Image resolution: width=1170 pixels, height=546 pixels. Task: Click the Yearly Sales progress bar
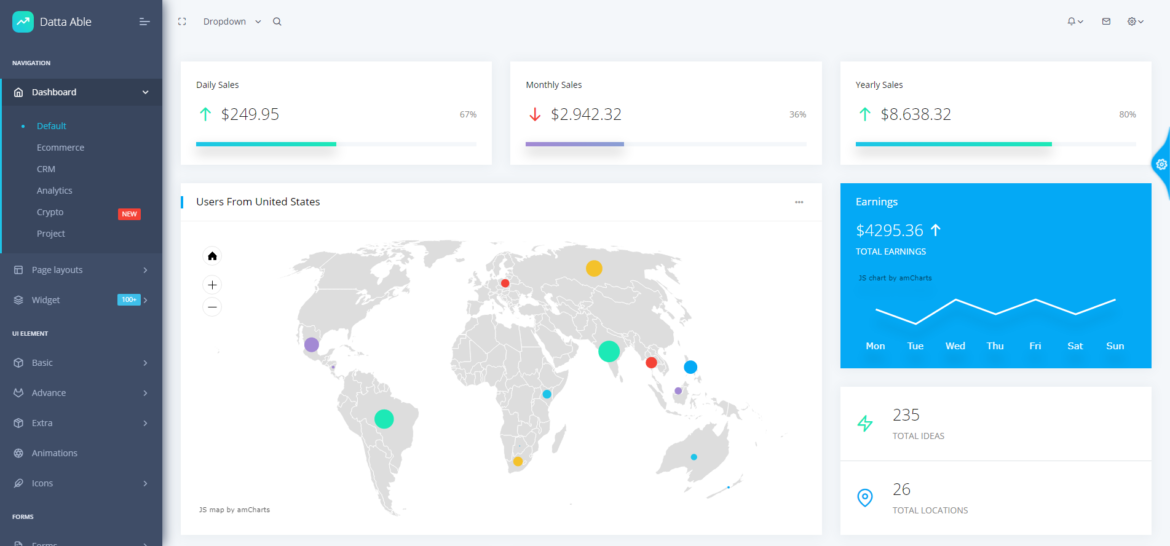coord(996,143)
